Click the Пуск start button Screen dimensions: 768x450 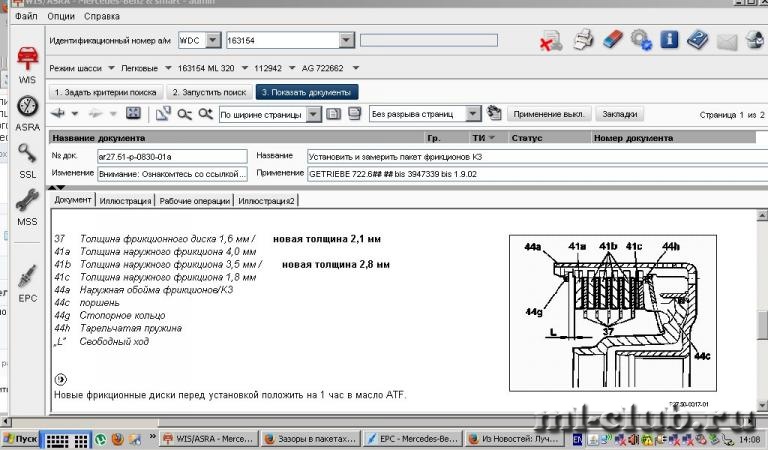pyautogui.click(x=21, y=439)
